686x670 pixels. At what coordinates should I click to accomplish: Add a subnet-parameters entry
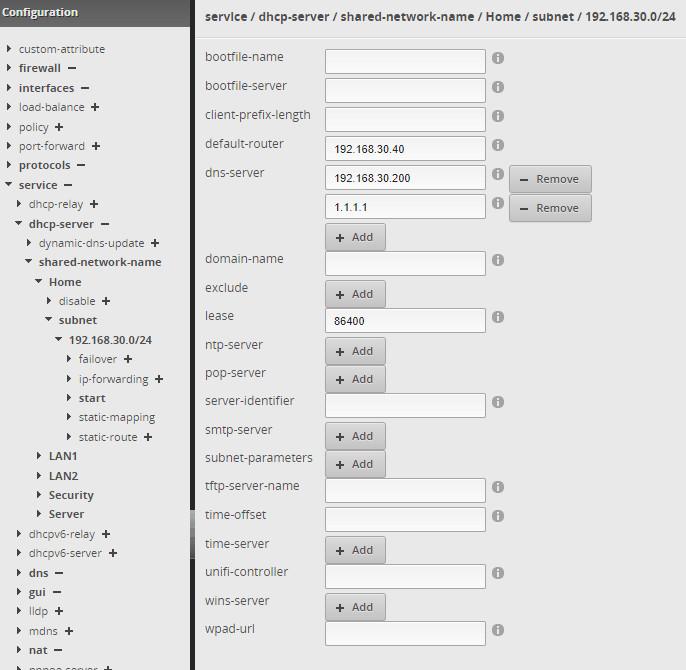pyautogui.click(x=355, y=464)
